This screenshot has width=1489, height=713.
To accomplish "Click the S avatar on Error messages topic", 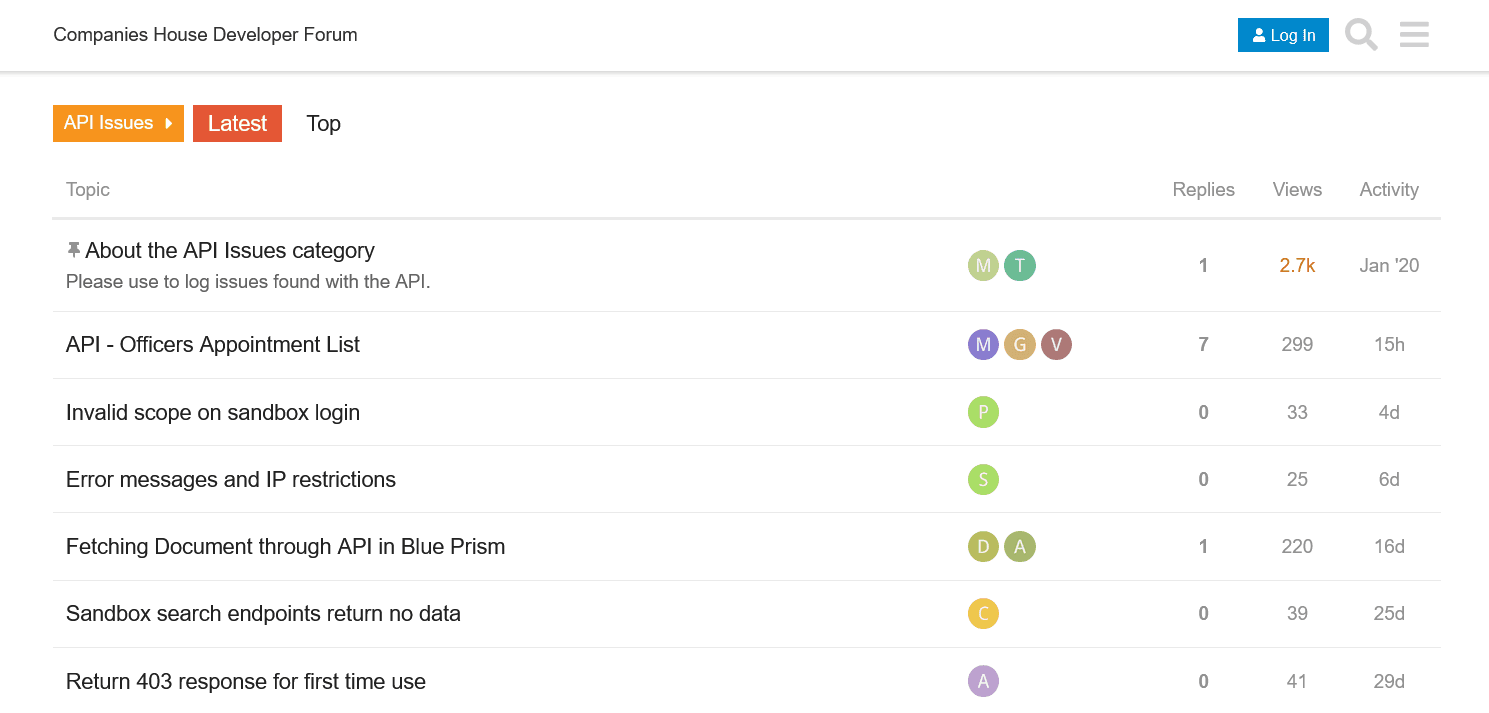I will tap(983, 480).
